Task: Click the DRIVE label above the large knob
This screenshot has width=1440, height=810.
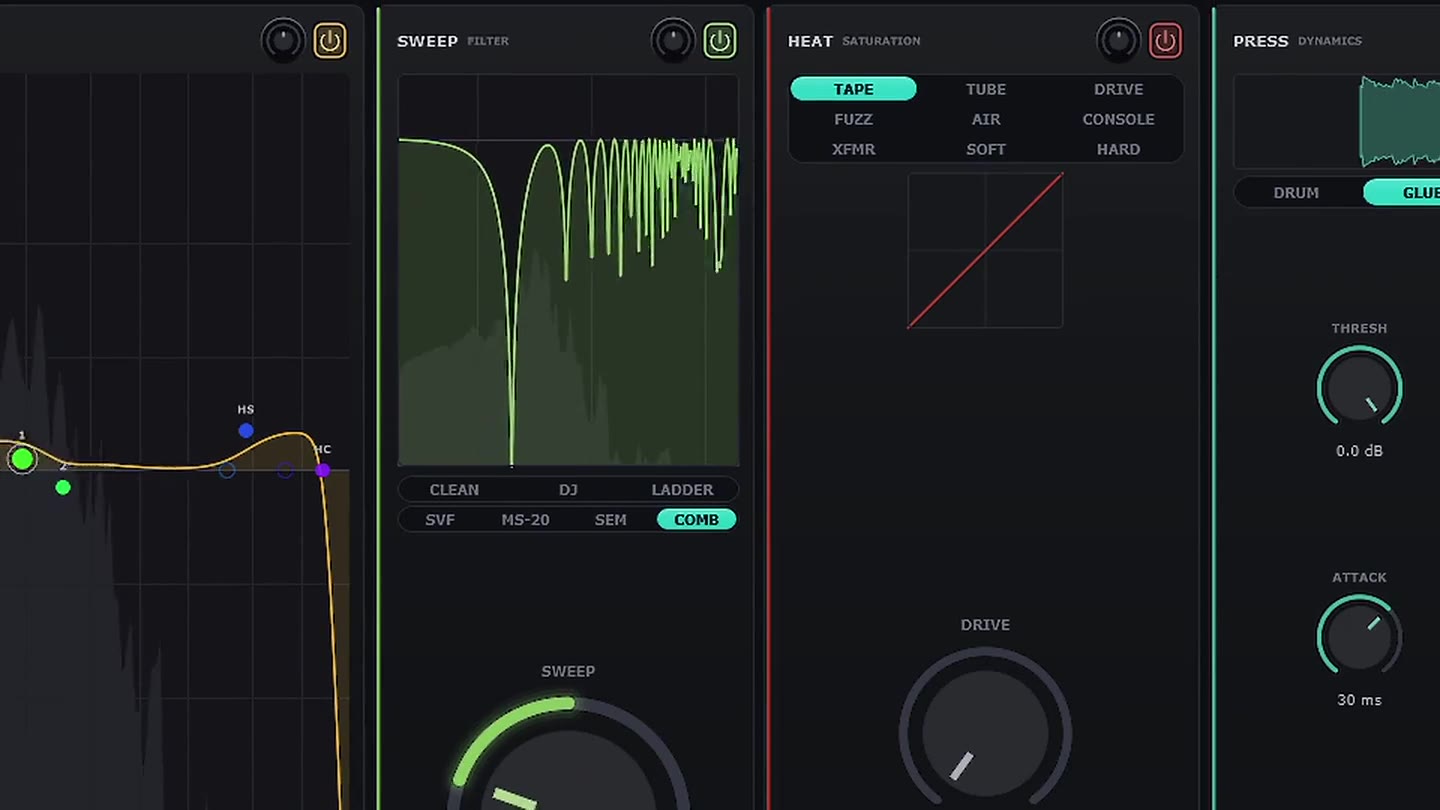Action: point(985,625)
